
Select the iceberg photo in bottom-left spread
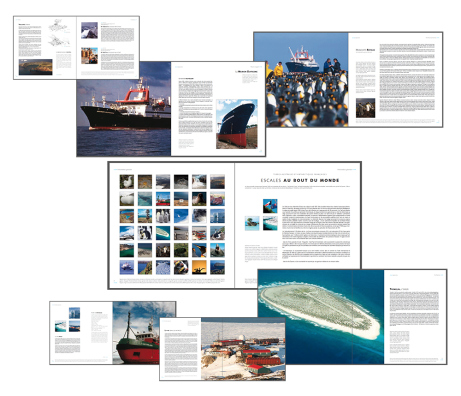[74, 313]
